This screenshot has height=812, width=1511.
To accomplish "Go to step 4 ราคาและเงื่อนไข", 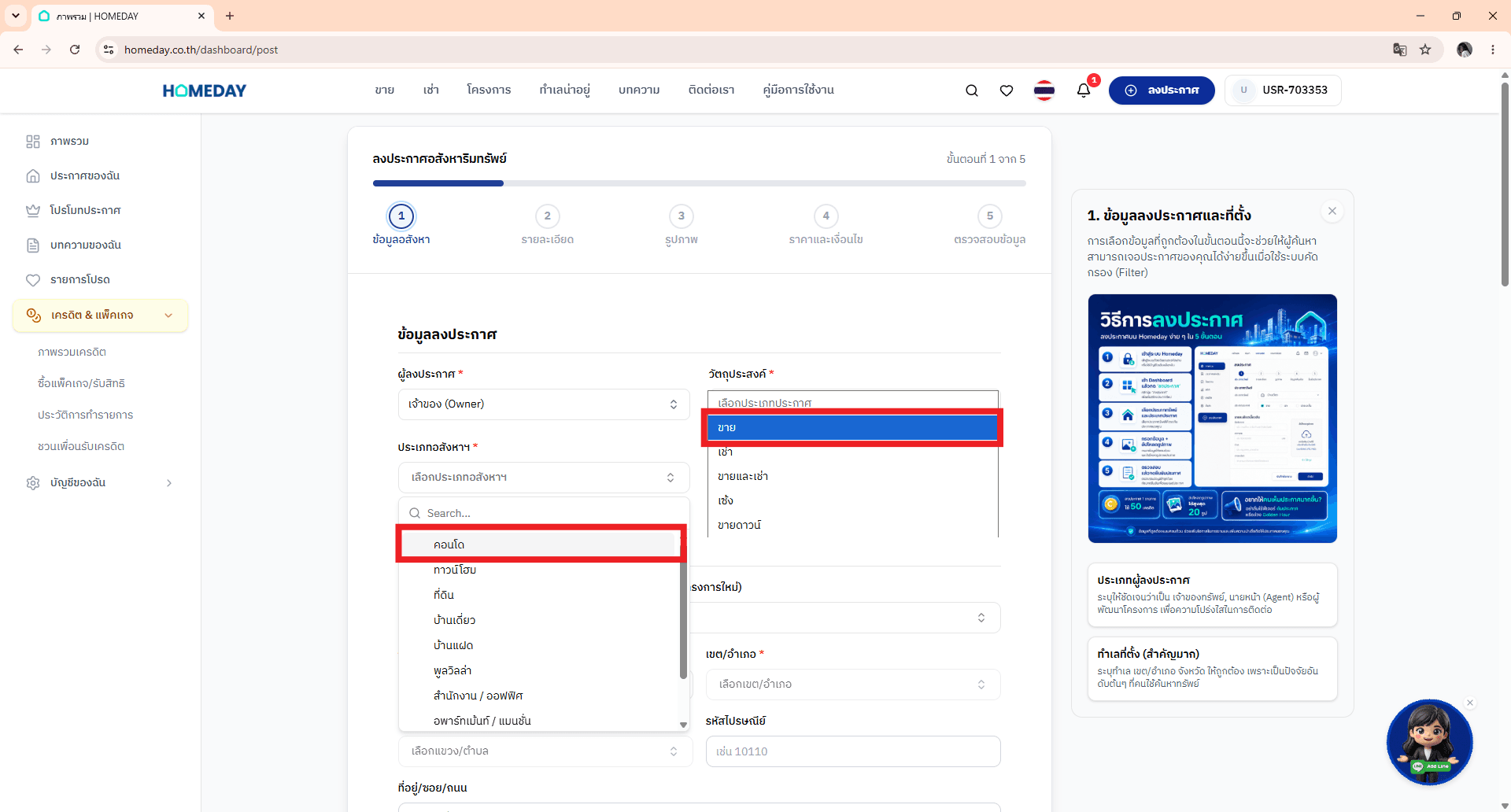I will (826, 224).
